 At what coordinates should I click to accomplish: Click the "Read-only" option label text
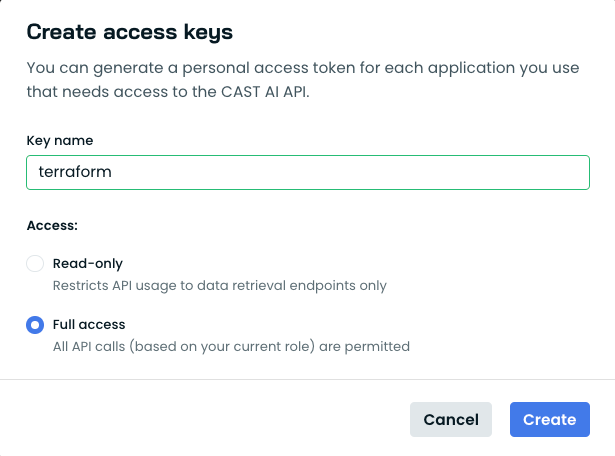pos(87,264)
